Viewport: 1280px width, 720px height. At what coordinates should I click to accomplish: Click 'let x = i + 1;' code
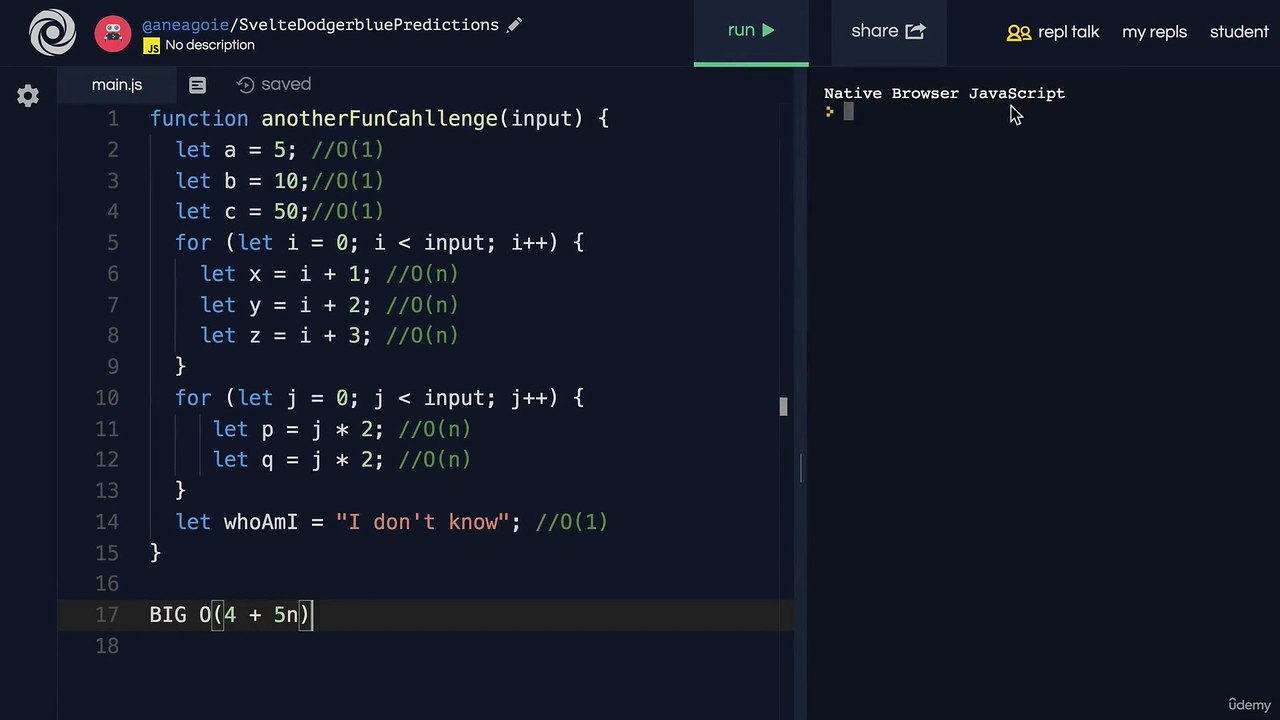285,274
